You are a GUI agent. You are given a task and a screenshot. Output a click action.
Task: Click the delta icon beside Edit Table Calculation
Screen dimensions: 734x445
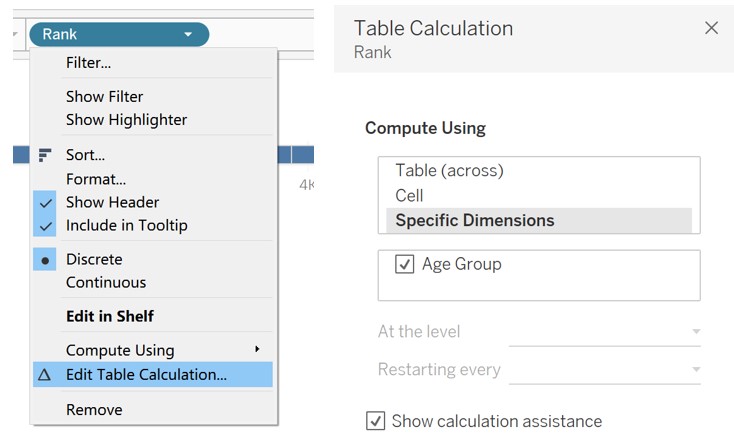tap(44, 375)
